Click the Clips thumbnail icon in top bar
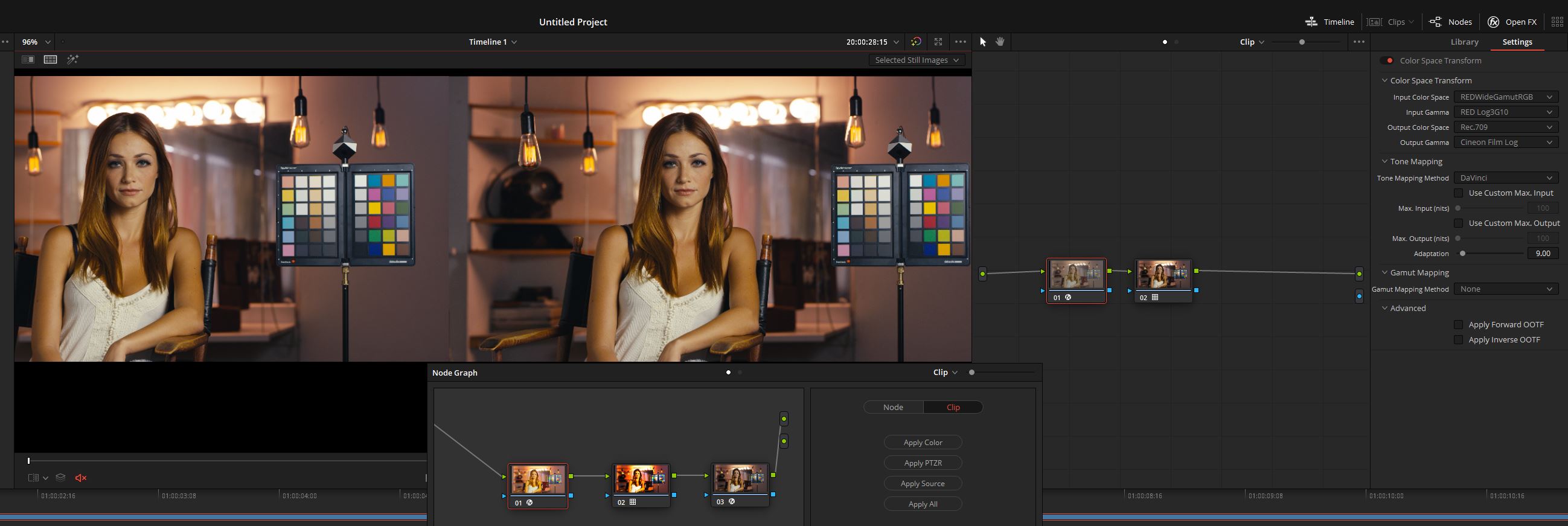Viewport: 1568px width, 526px height. [1374, 22]
